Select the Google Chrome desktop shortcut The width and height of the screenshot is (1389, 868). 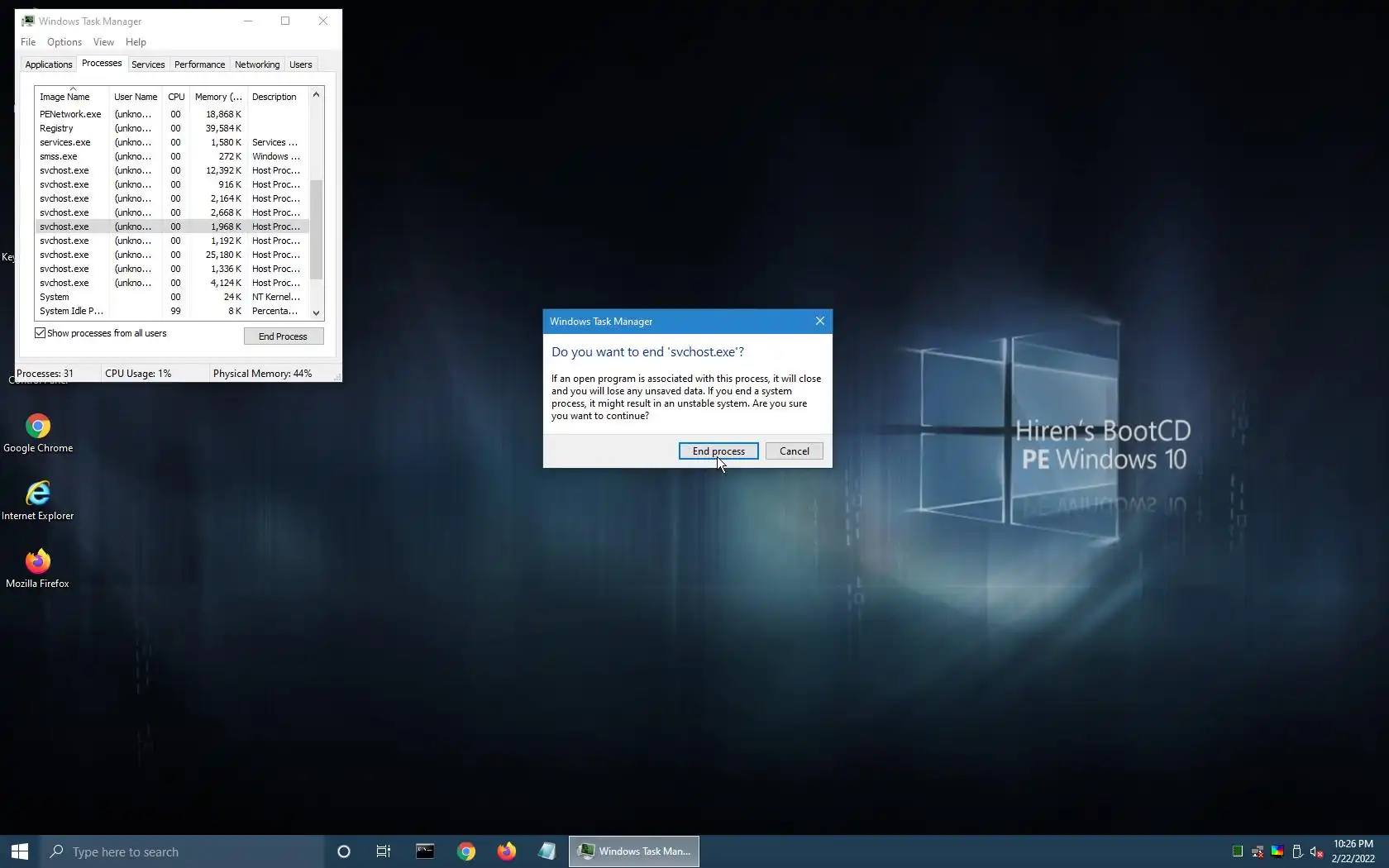point(38,434)
